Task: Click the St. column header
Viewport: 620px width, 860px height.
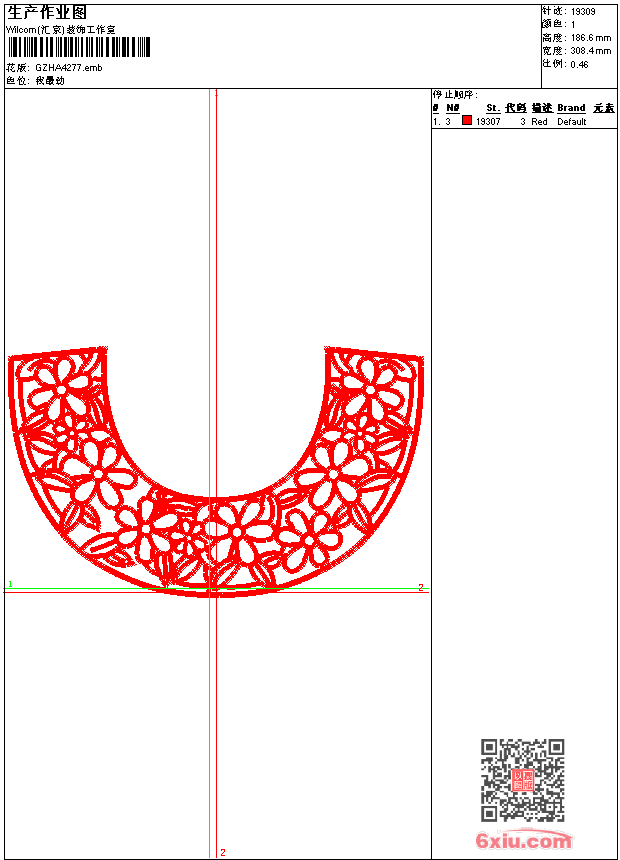Action: (493, 108)
